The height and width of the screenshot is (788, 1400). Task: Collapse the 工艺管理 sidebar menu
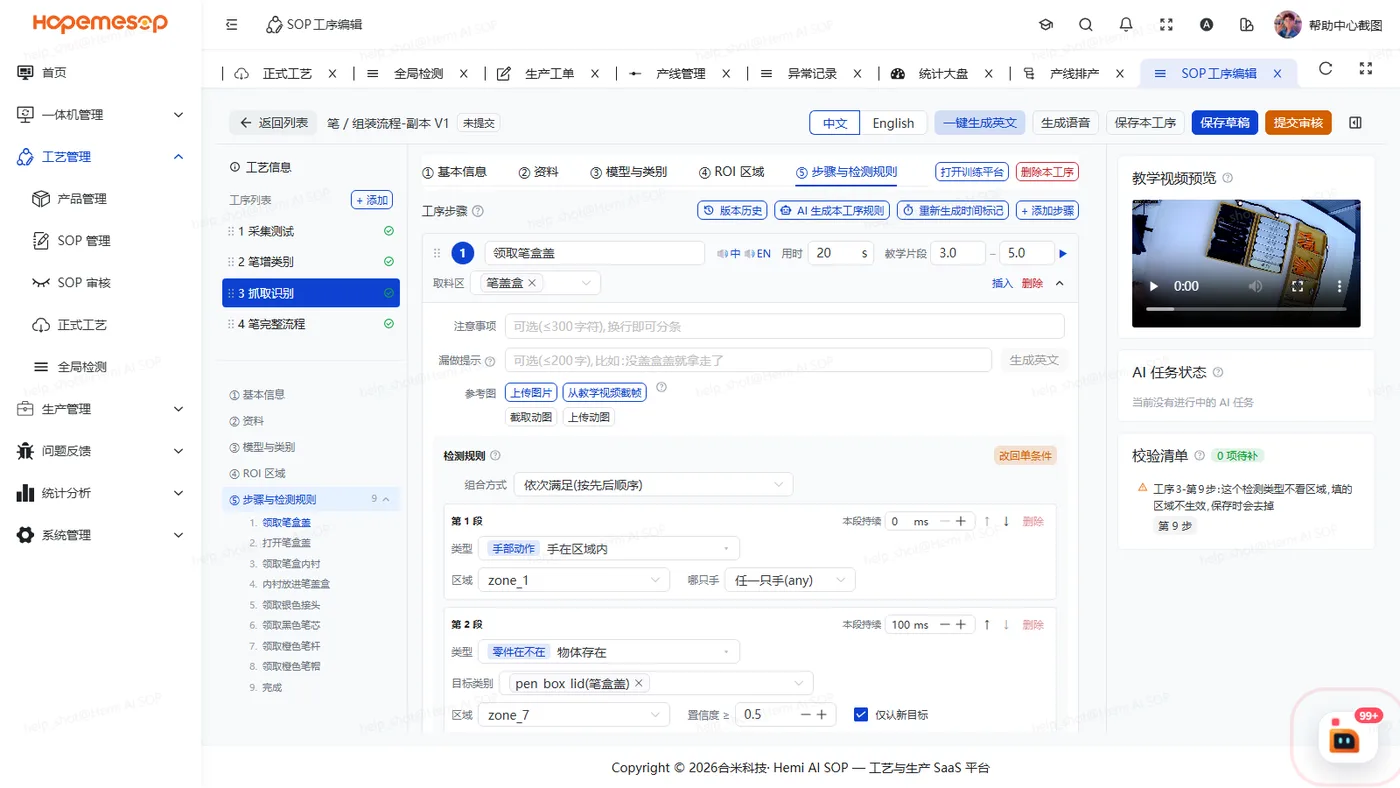pyautogui.click(x=101, y=157)
